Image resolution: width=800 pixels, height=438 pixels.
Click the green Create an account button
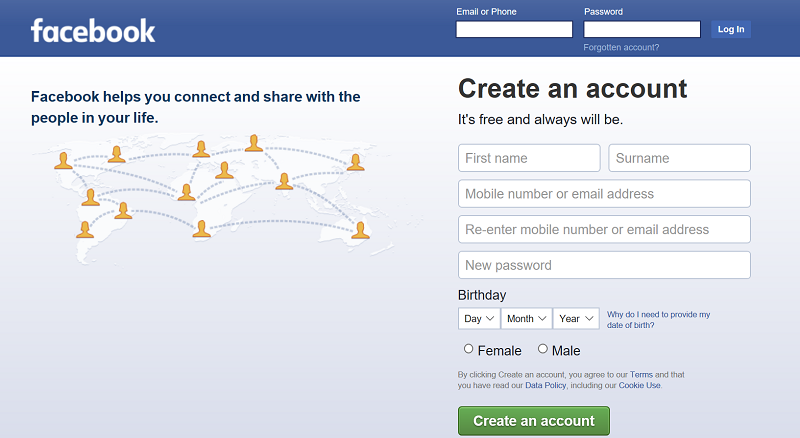click(x=533, y=421)
